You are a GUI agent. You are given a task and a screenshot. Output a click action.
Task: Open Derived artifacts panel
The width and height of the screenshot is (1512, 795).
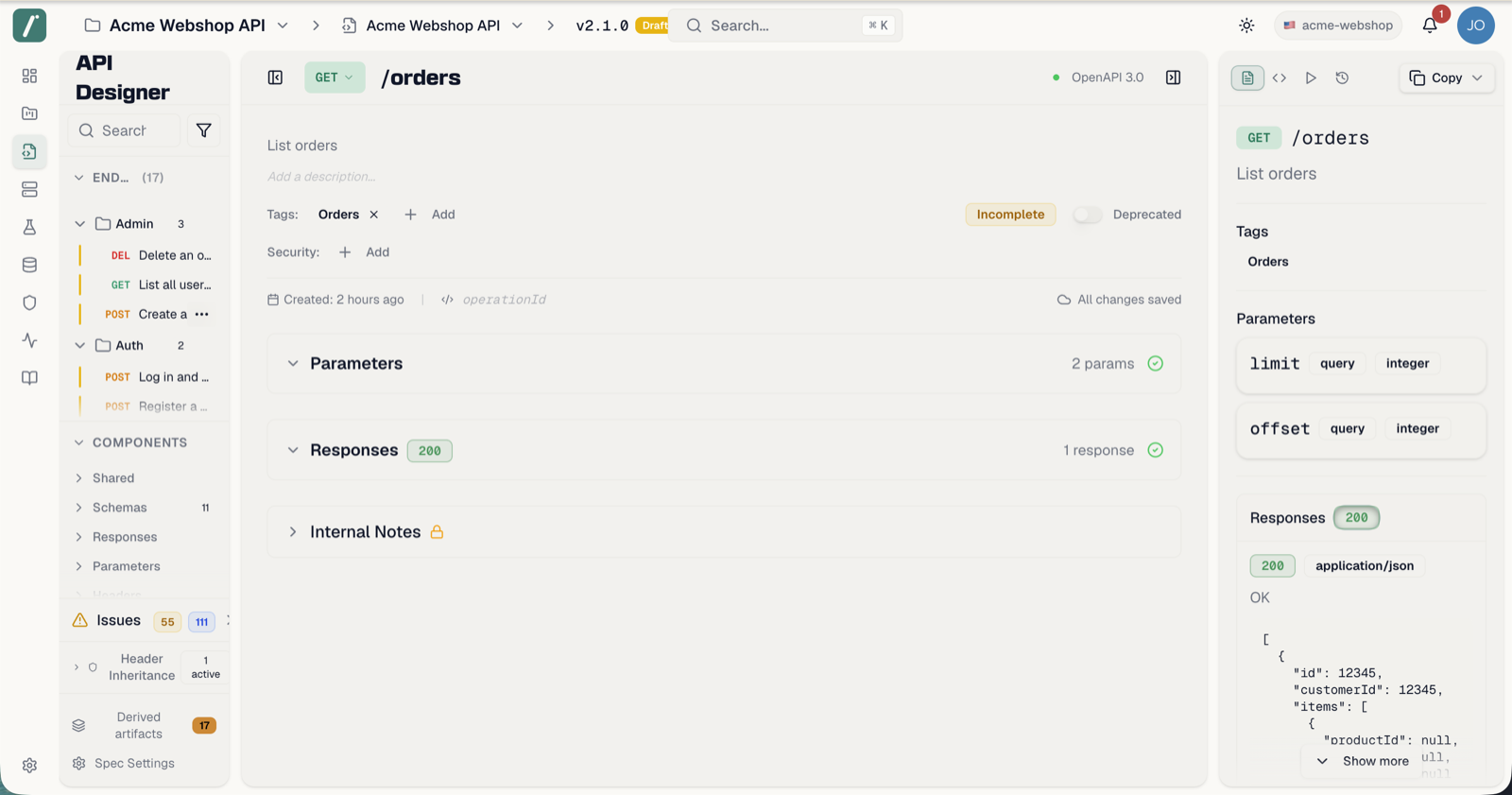(145, 726)
